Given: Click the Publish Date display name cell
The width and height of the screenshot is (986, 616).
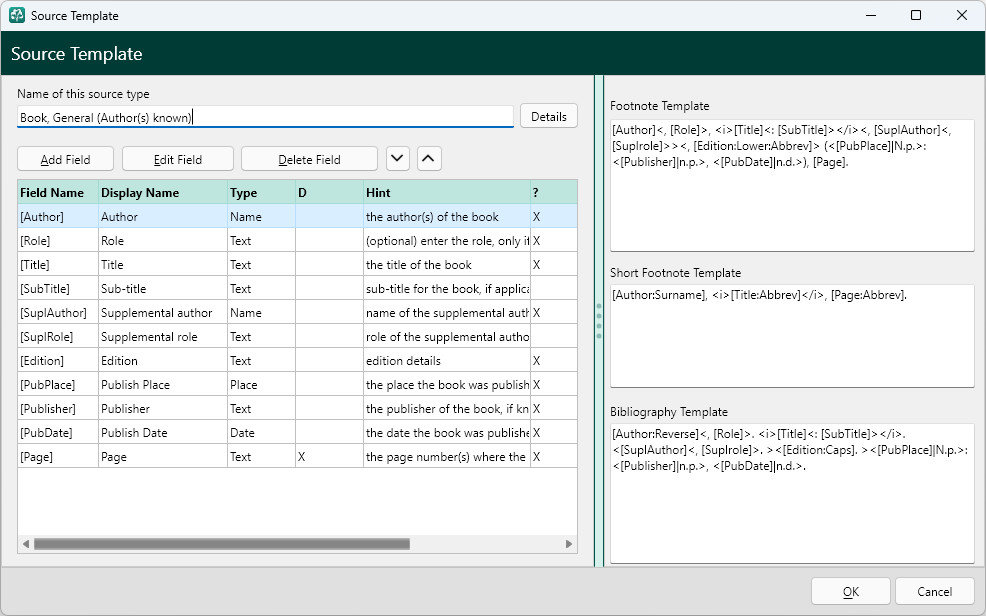Looking at the screenshot, I should (x=163, y=432).
